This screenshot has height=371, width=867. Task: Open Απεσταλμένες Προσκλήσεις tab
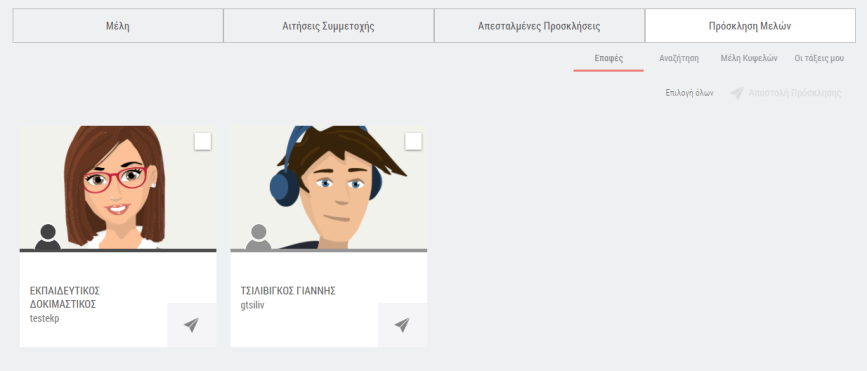tap(539, 25)
